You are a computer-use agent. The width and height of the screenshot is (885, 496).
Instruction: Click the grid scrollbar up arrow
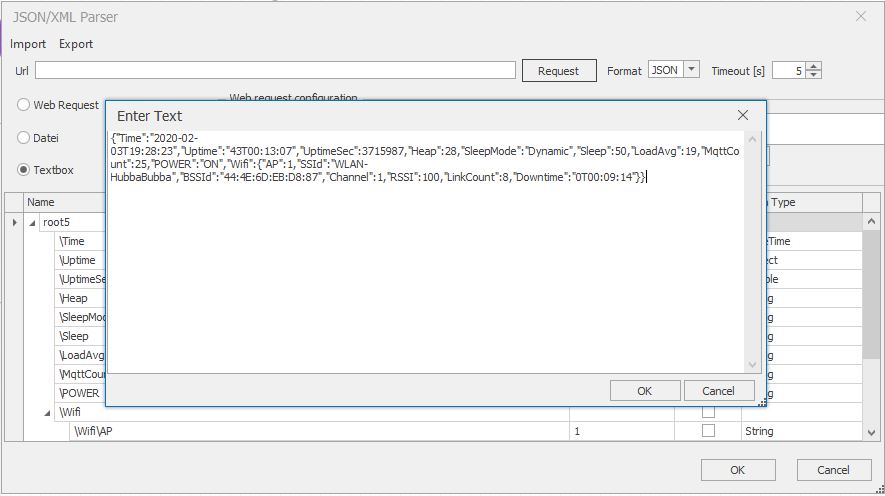pos(871,222)
